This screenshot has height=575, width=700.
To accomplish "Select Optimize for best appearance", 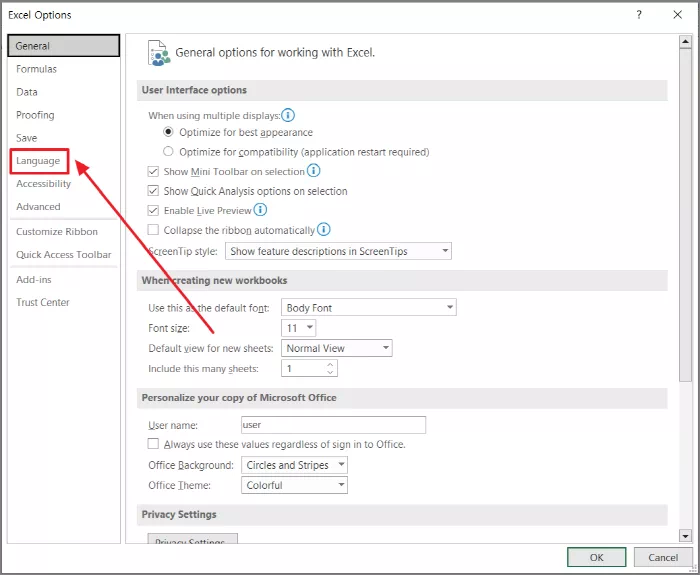I will click(x=168, y=132).
